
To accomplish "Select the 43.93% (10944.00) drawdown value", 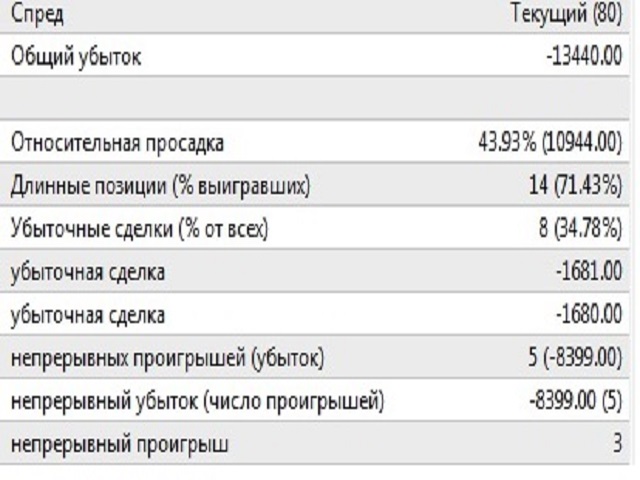I will pos(550,143).
